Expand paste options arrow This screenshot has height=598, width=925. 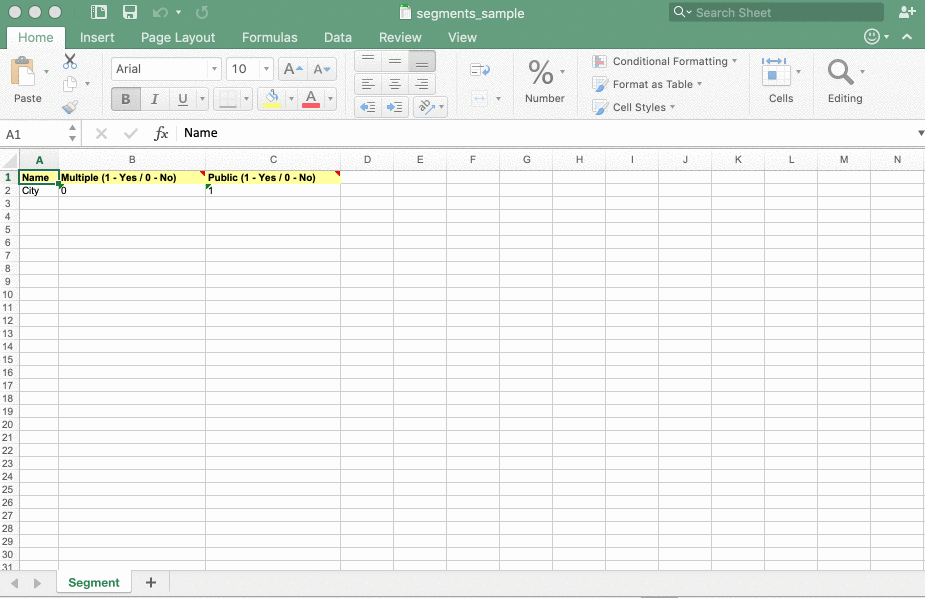46,72
